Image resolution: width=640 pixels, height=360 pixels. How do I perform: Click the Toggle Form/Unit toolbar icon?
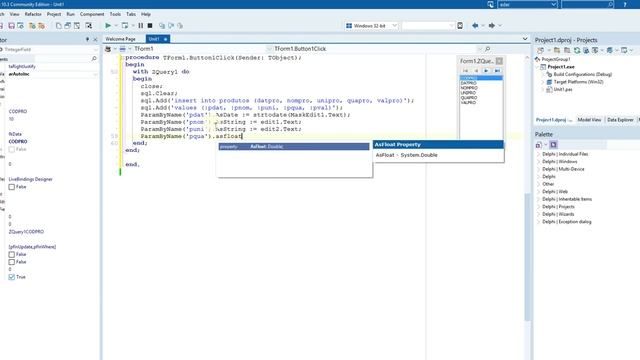pyautogui.click(x=89, y=25)
